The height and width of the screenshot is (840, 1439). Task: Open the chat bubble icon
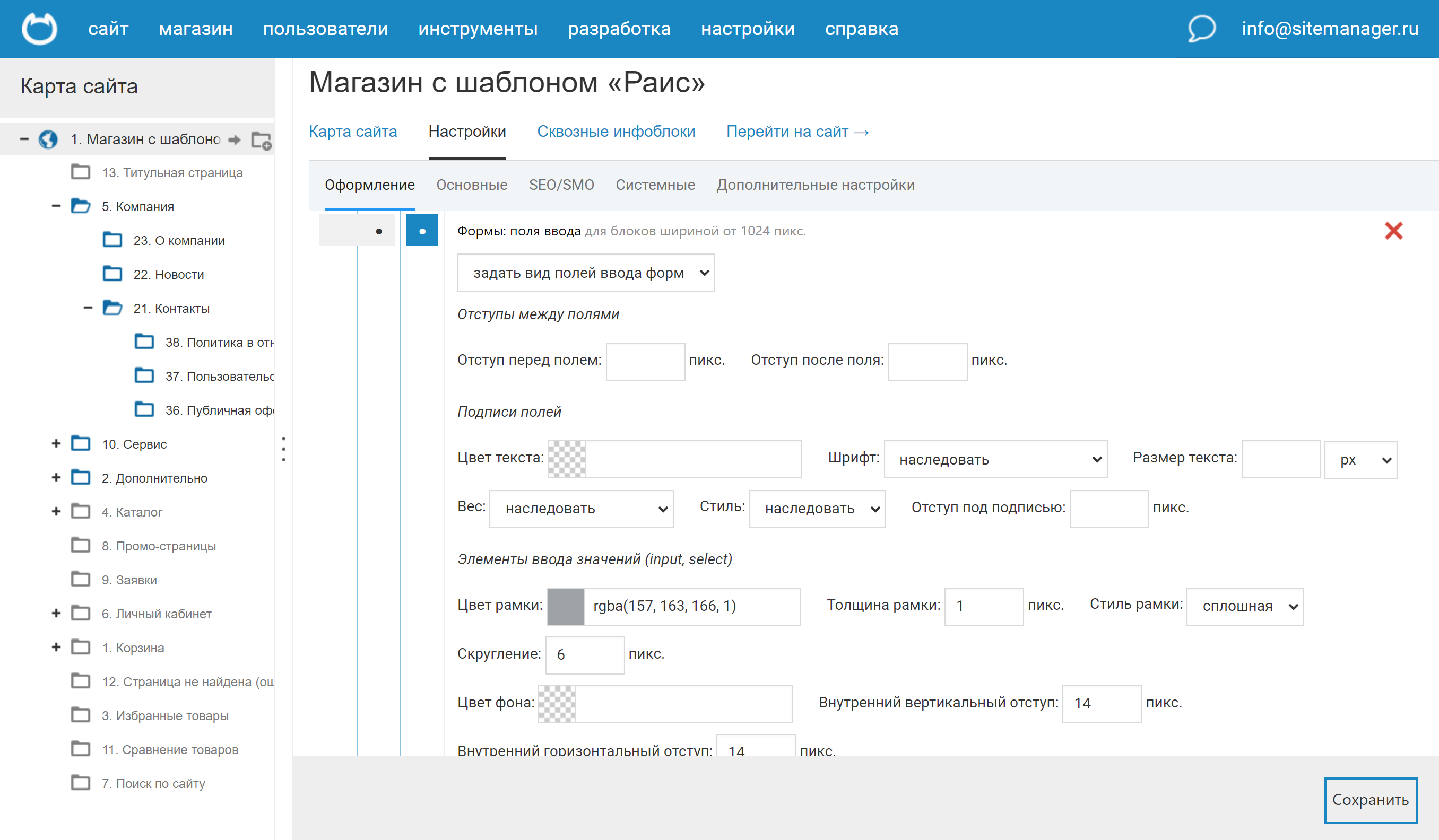(1201, 29)
